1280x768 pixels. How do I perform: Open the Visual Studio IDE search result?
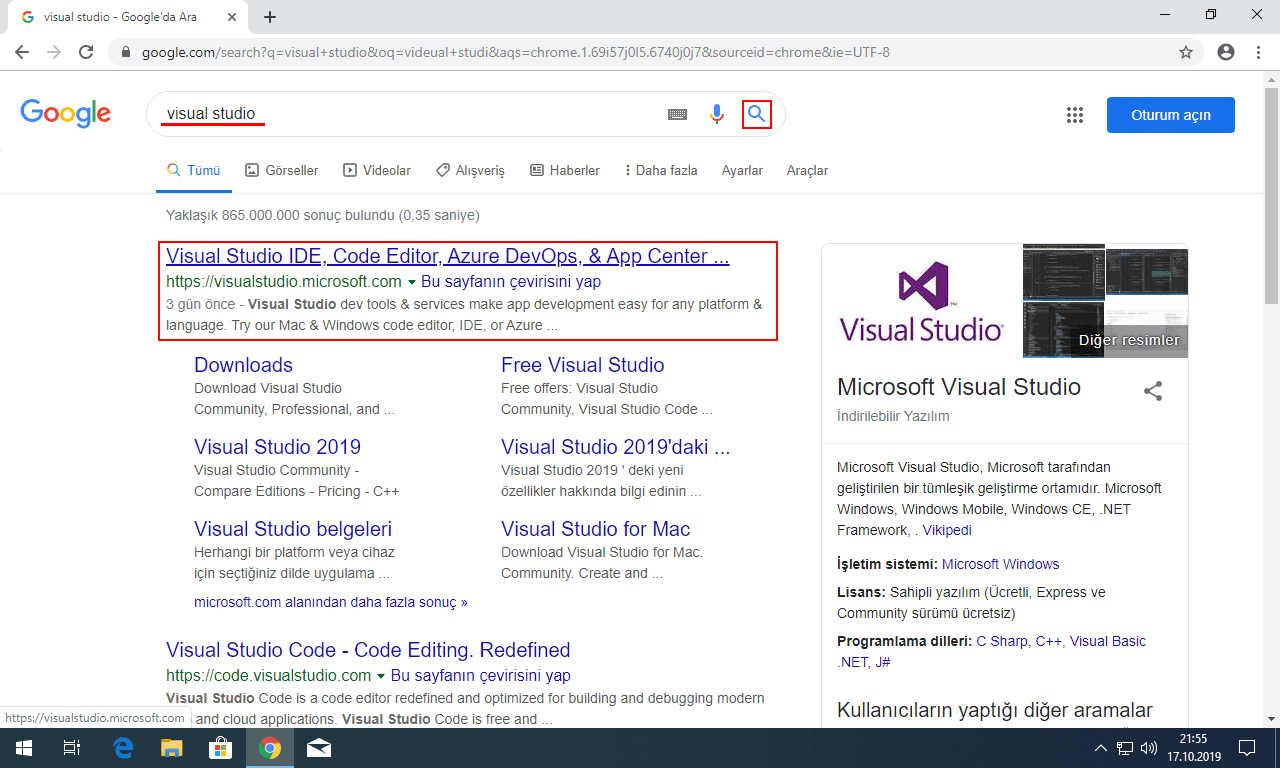pos(448,256)
